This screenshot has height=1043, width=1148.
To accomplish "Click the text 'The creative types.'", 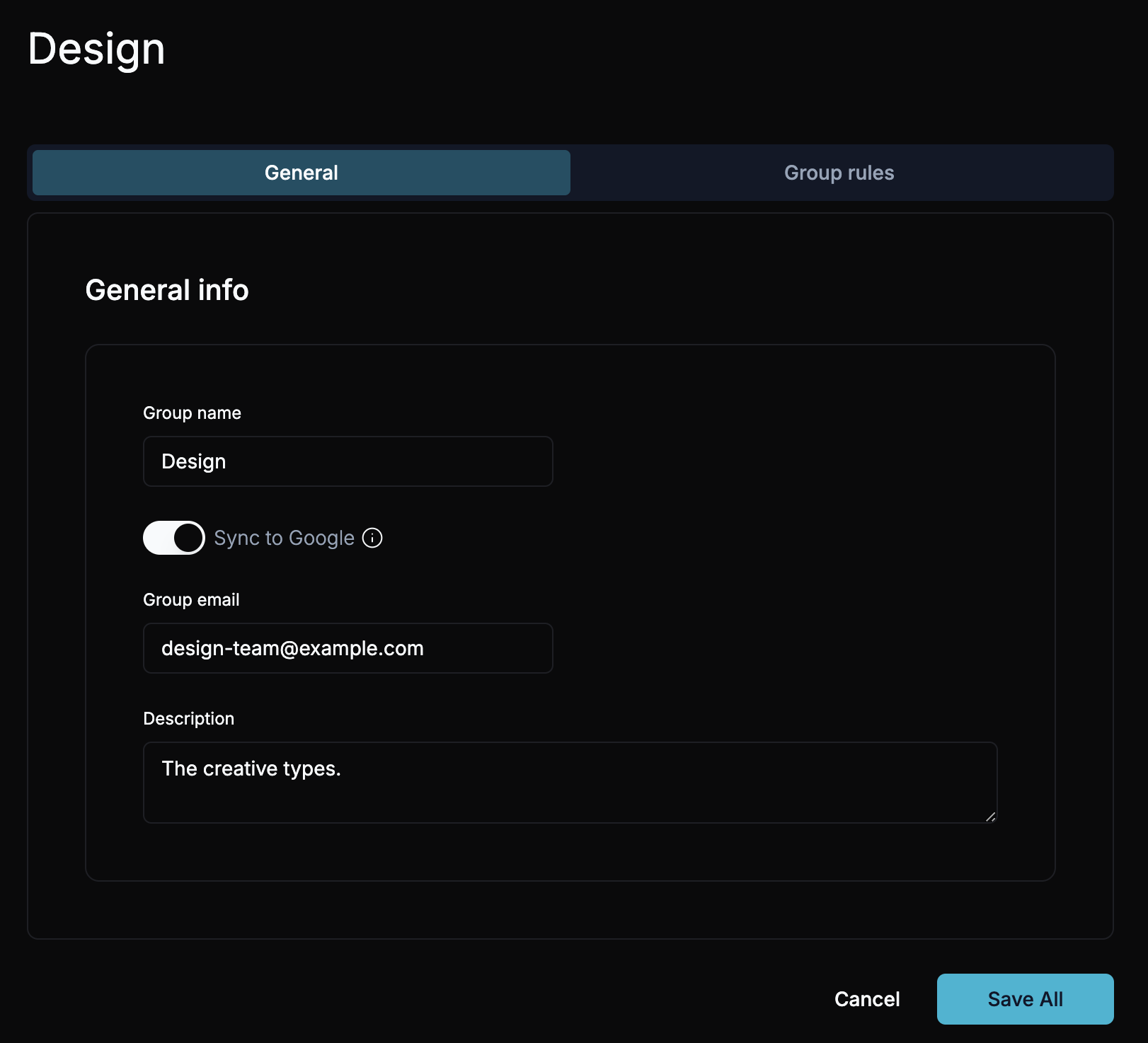I will point(251,768).
